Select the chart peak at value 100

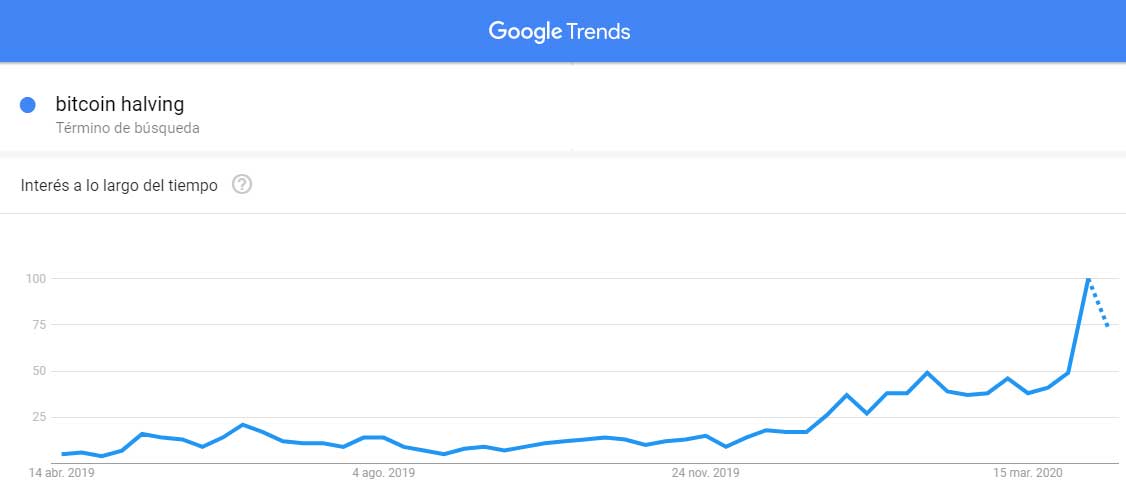pyautogui.click(x=1089, y=278)
